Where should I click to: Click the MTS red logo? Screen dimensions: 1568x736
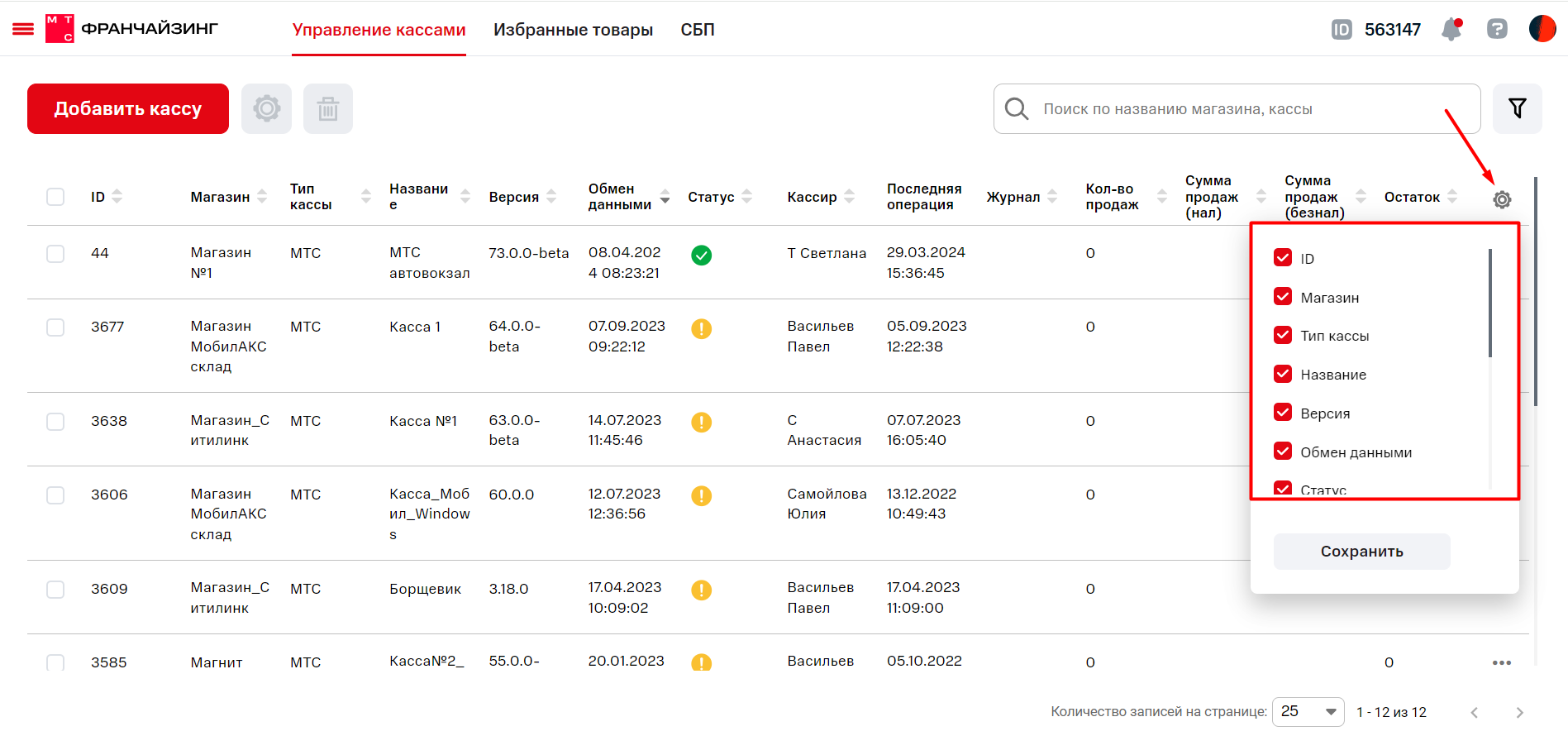(x=60, y=29)
